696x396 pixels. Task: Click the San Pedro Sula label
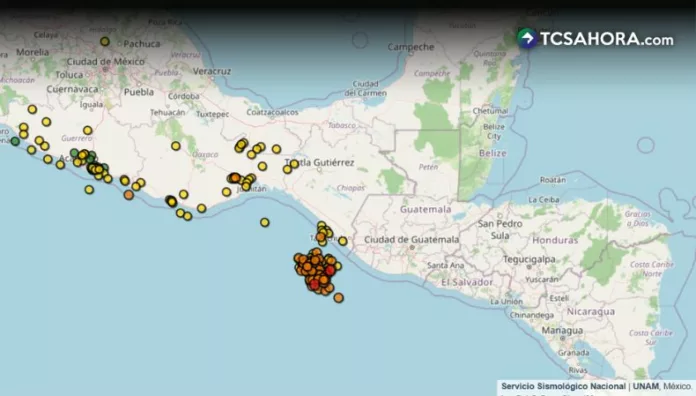(500, 230)
